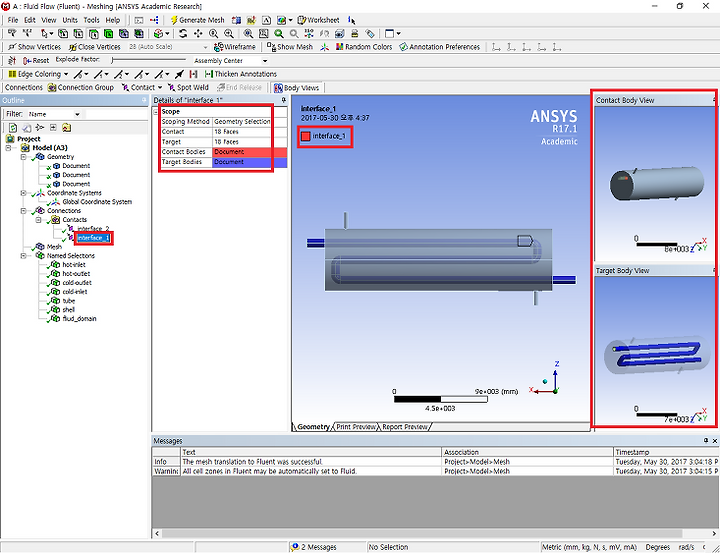Select the Face selection filter icon
Image resolution: width=720 pixels, height=553 pixels.
(93, 34)
